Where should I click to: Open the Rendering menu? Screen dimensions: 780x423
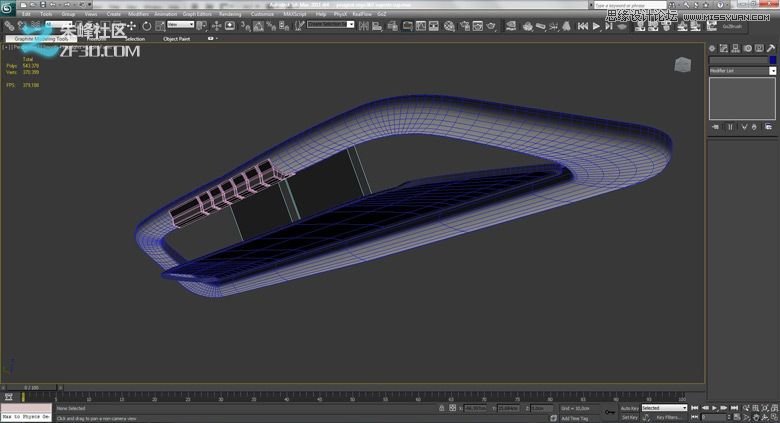230,14
